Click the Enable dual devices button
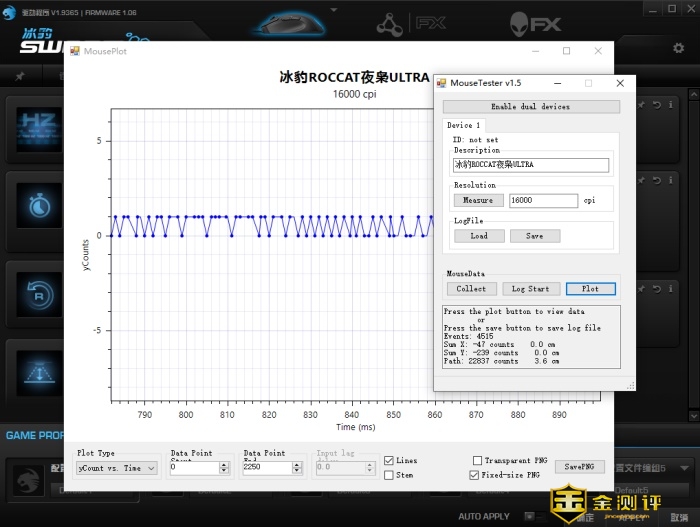 tap(530, 107)
